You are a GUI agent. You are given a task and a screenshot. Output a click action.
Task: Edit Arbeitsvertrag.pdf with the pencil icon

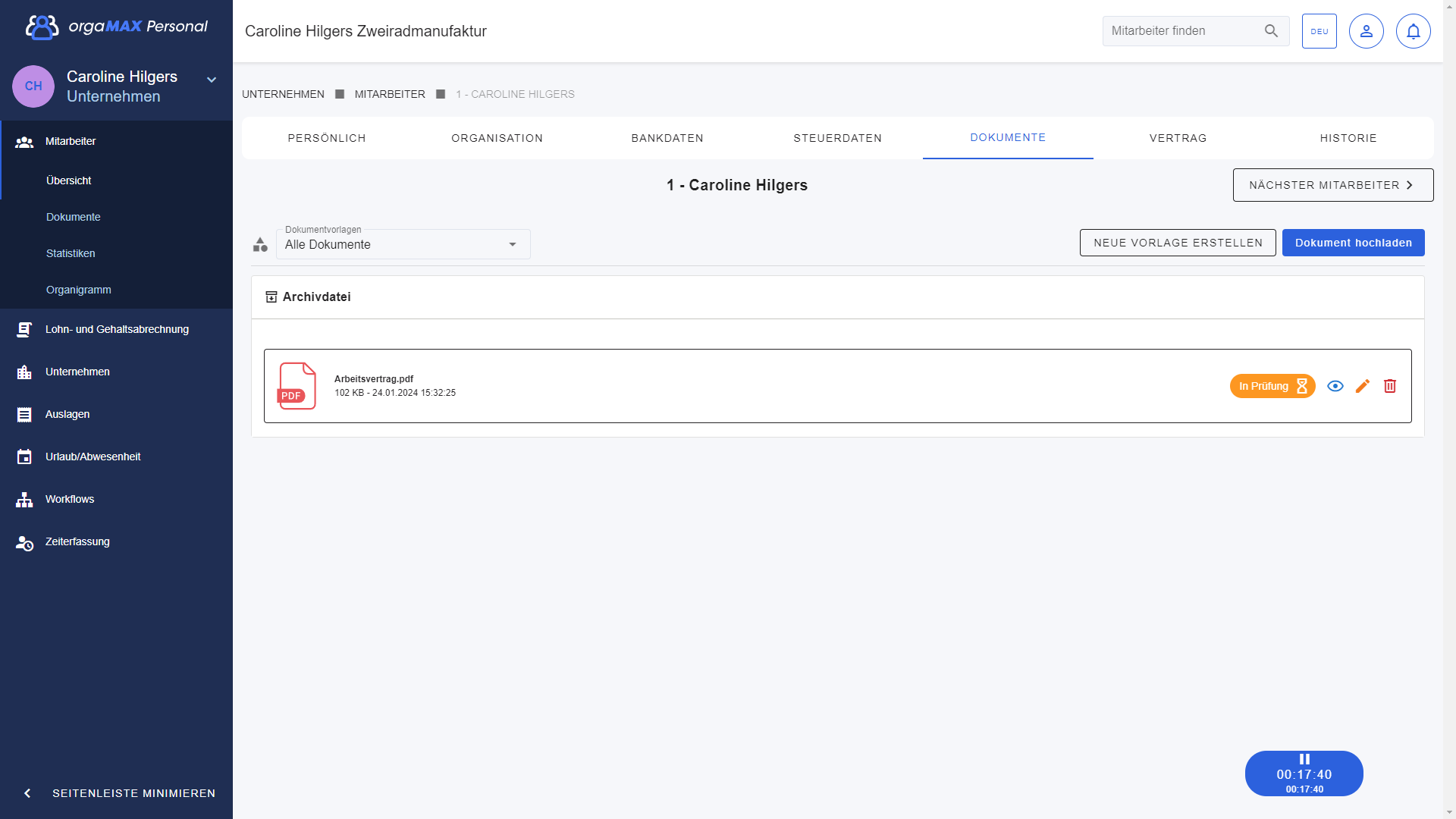pyautogui.click(x=1363, y=386)
